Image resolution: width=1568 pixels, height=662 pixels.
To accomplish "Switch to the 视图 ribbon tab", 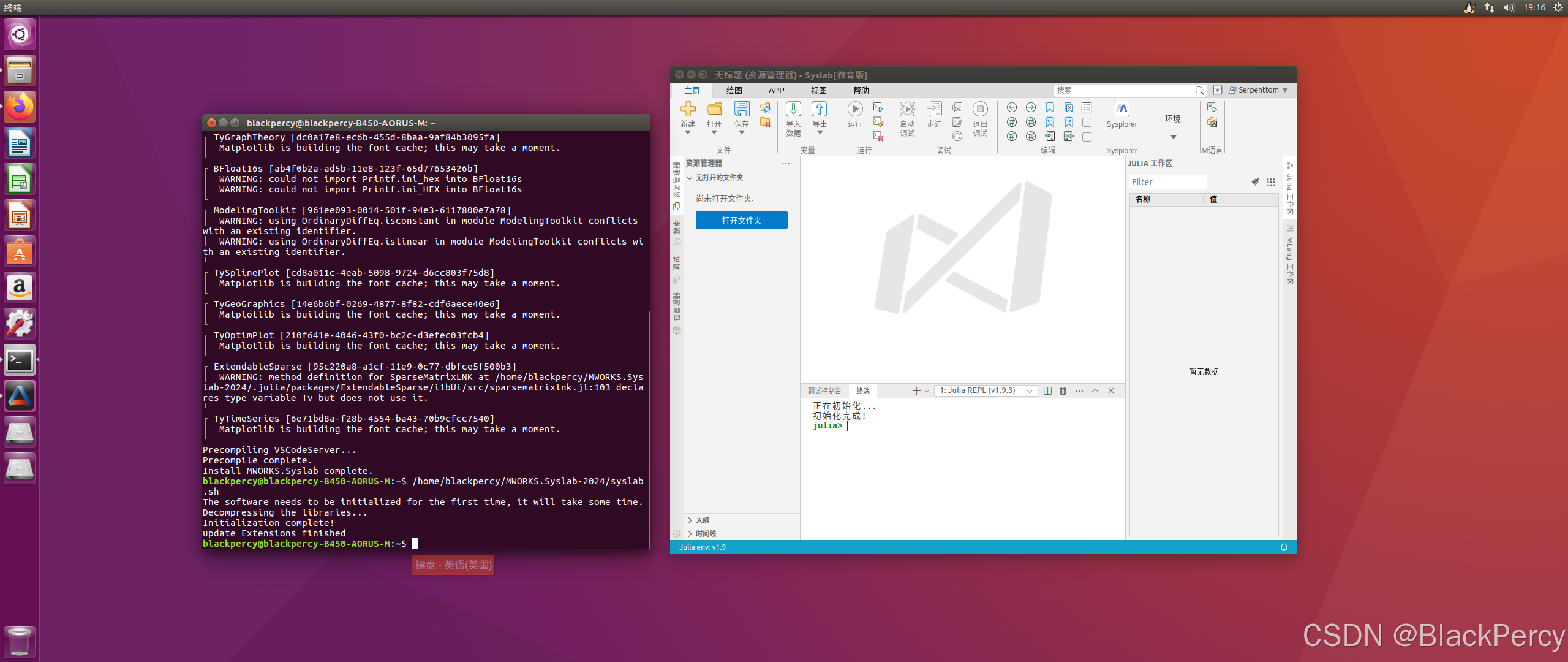I will coord(819,91).
